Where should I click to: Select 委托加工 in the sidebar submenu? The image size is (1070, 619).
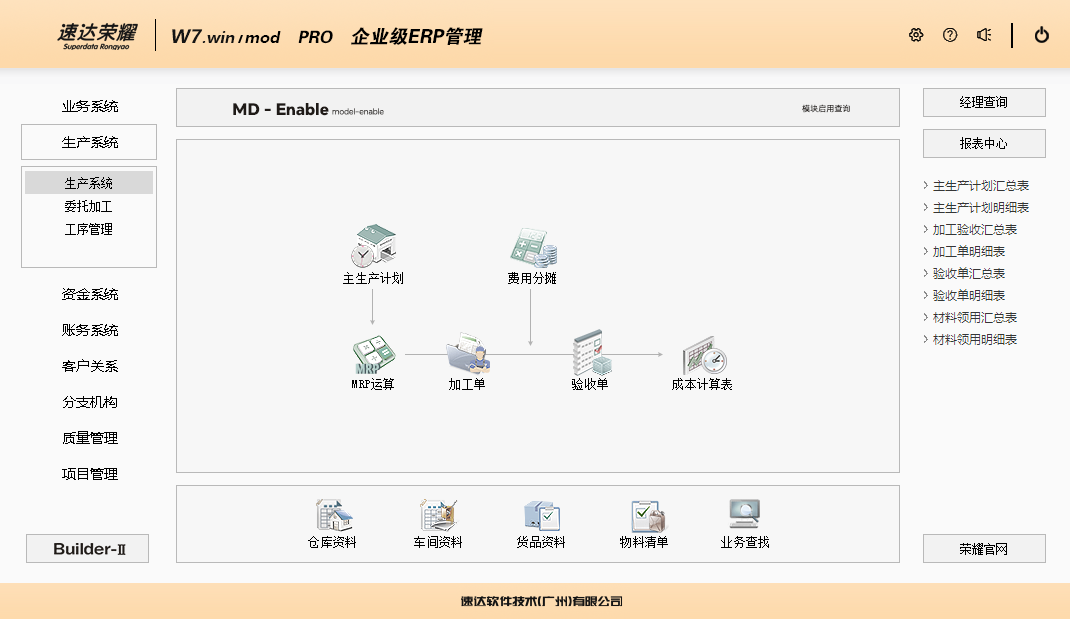89,206
